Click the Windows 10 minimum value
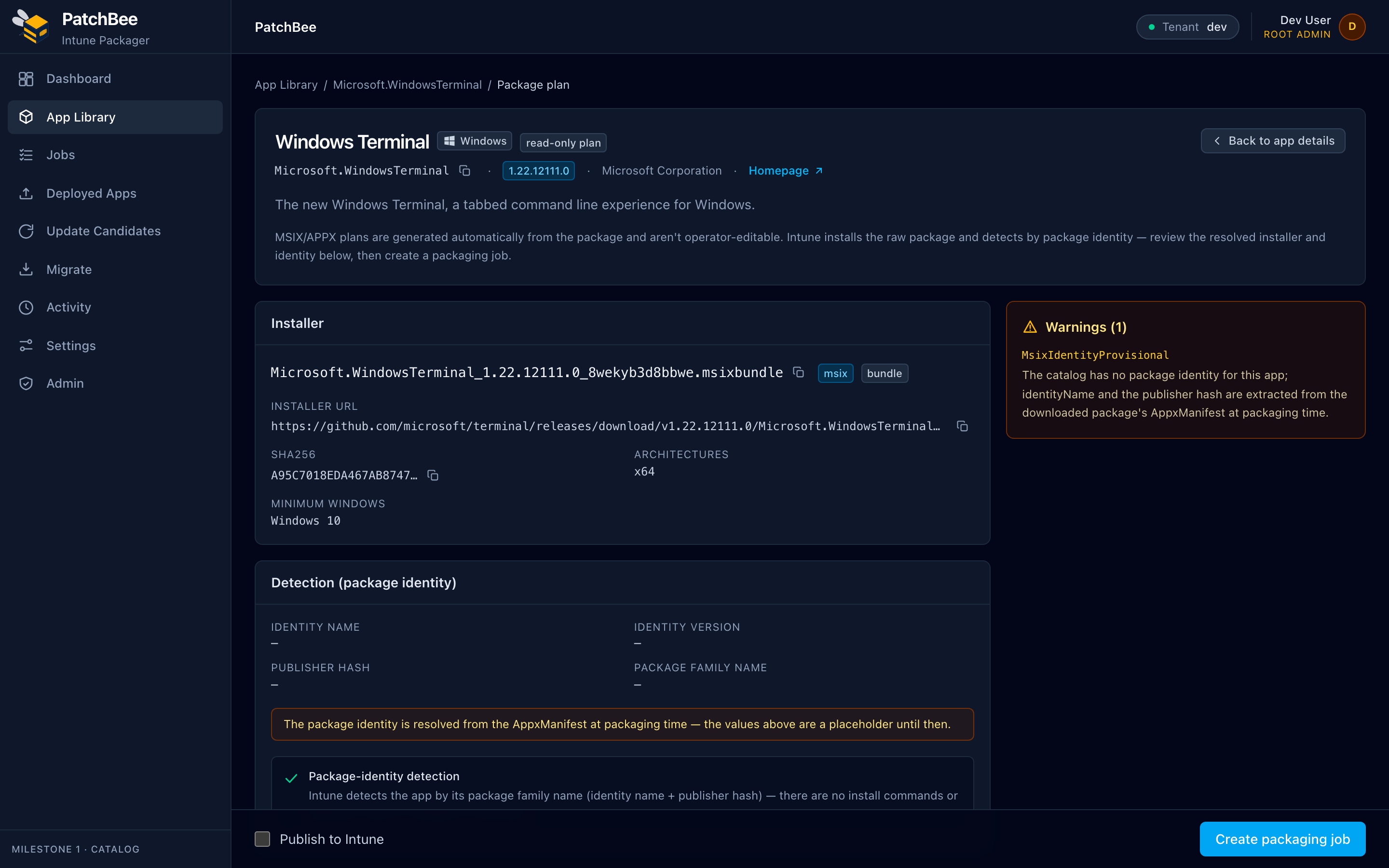1389x868 pixels. click(x=305, y=521)
